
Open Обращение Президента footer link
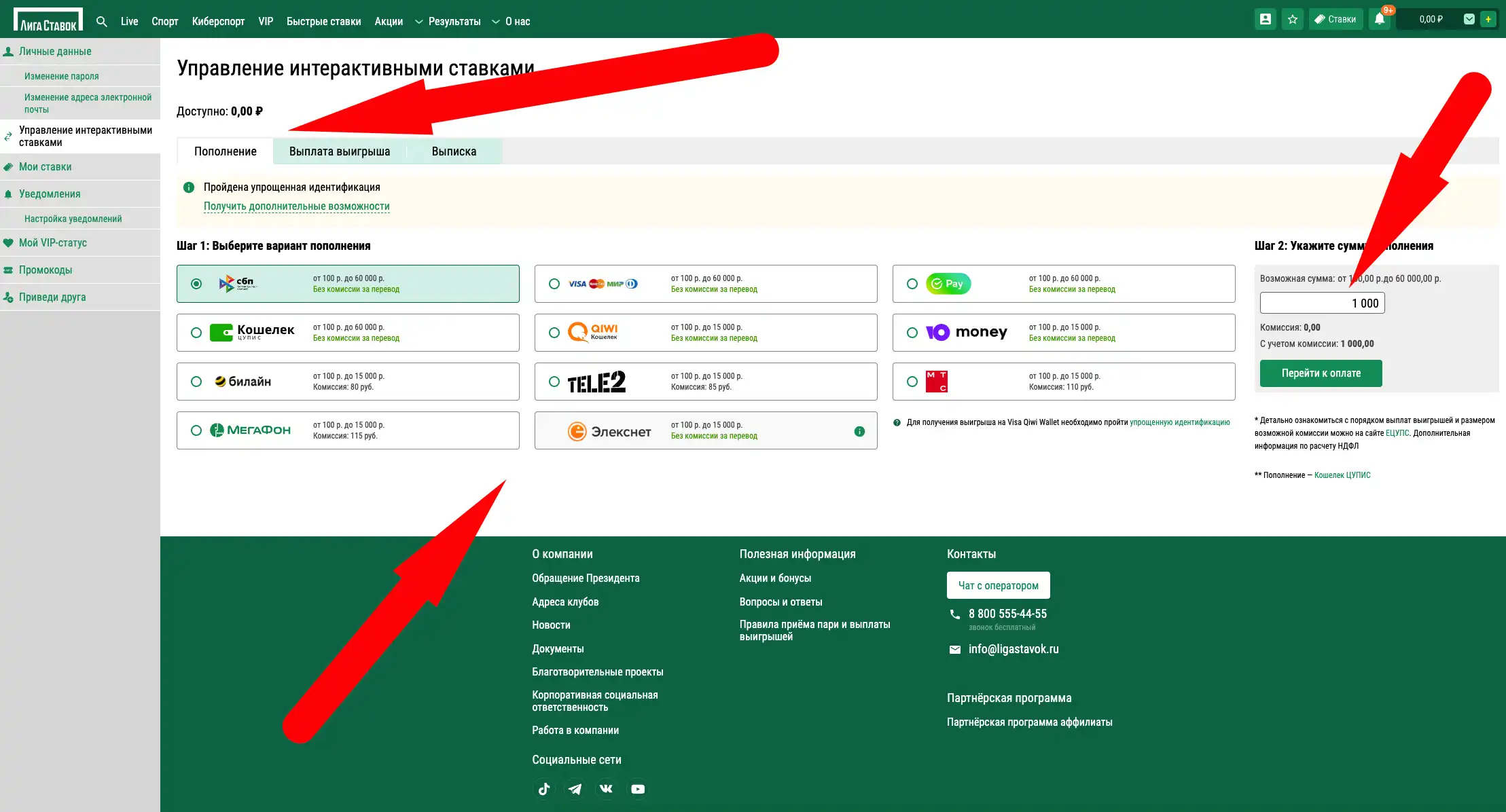coord(586,578)
